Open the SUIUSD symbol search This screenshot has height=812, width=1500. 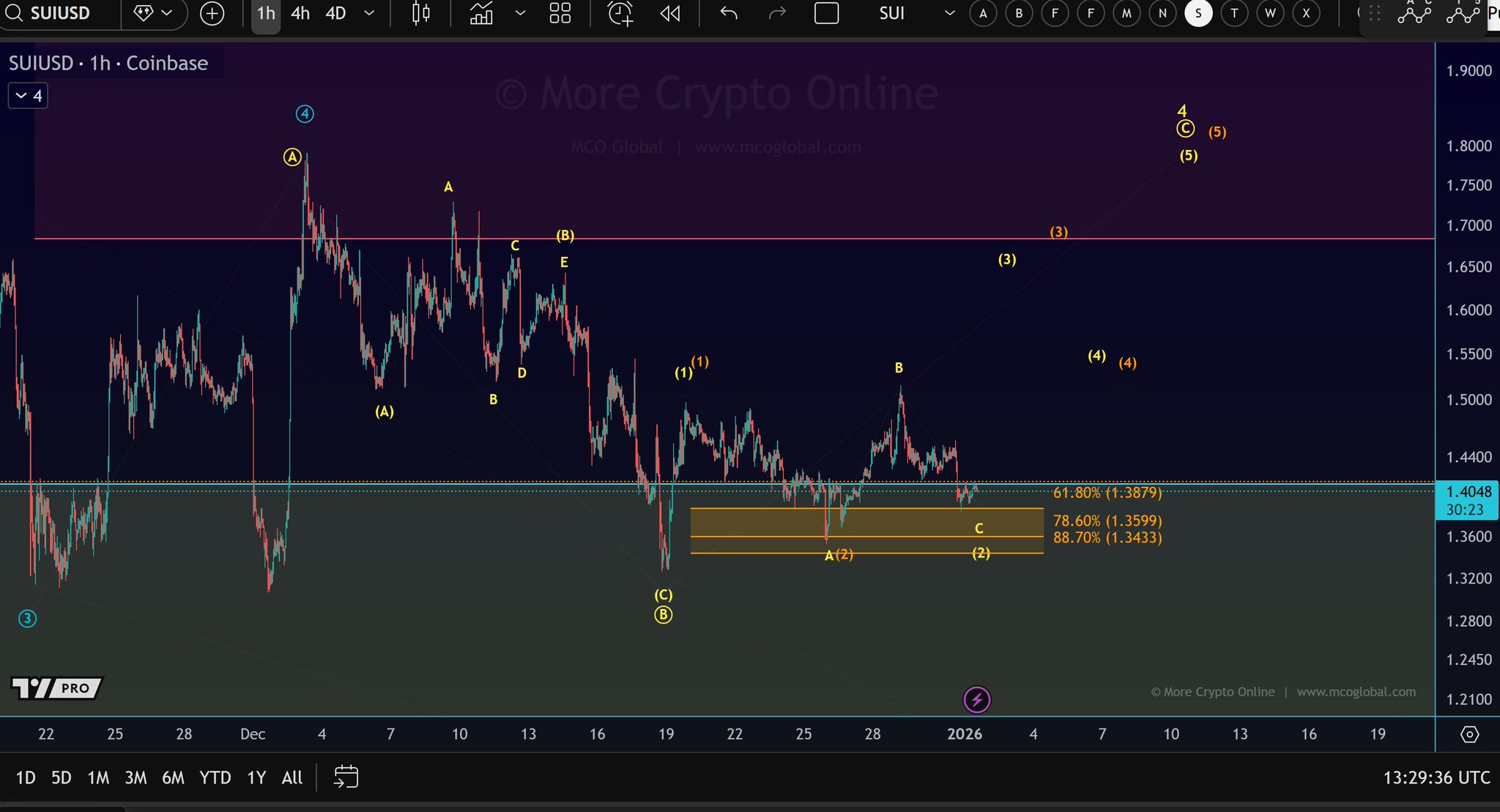tap(59, 13)
